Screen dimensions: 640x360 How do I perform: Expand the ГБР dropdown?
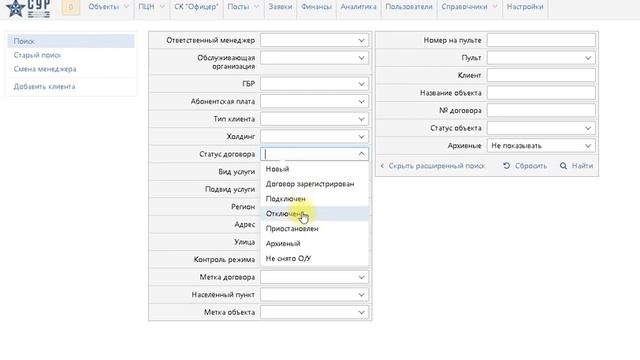click(x=314, y=84)
